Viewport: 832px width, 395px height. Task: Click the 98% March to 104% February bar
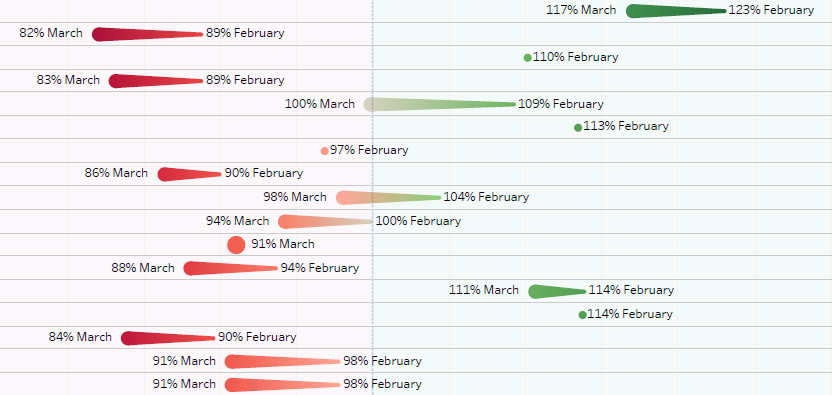click(x=388, y=198)
